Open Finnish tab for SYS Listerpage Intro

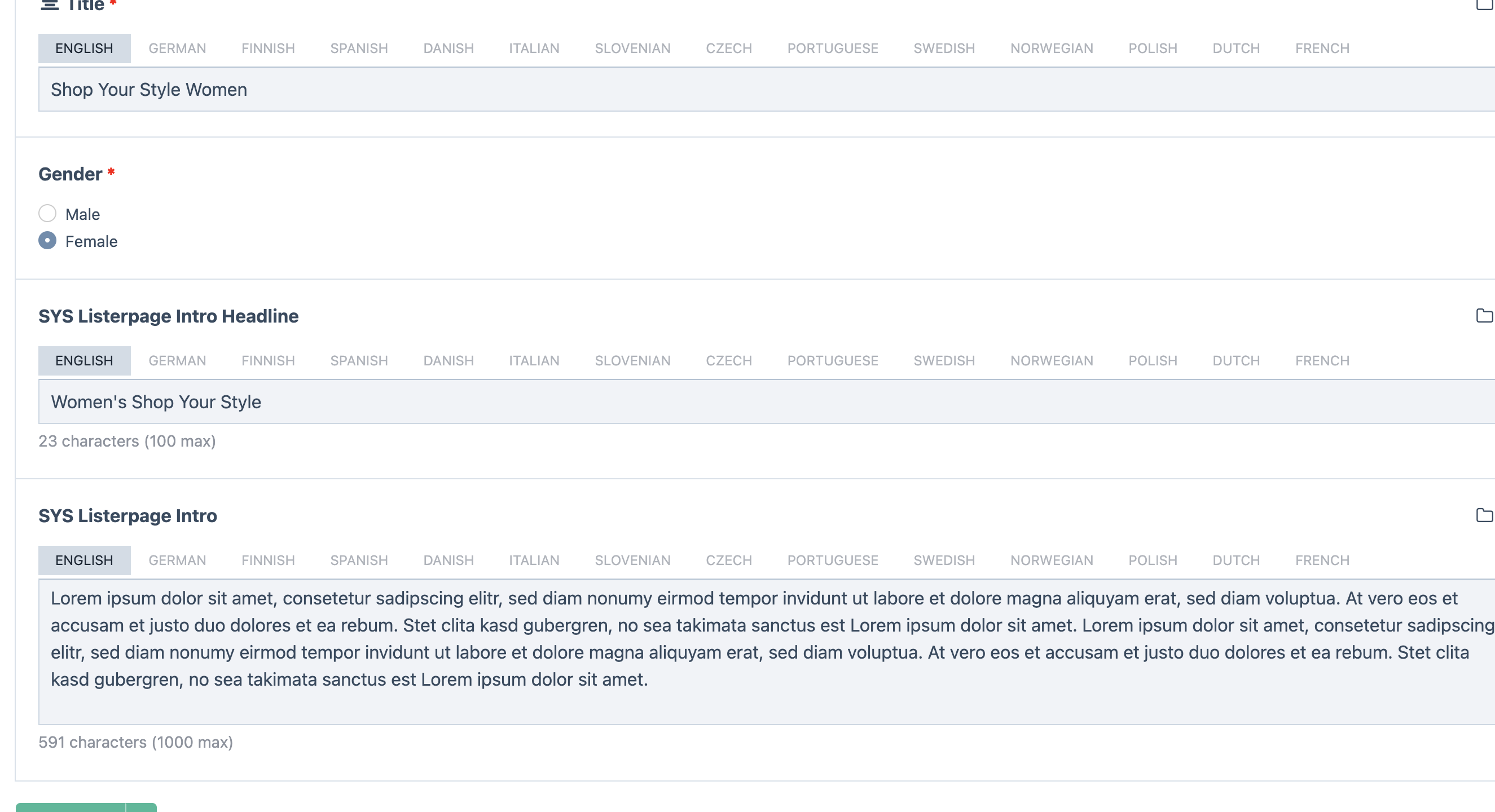[268, 561]
